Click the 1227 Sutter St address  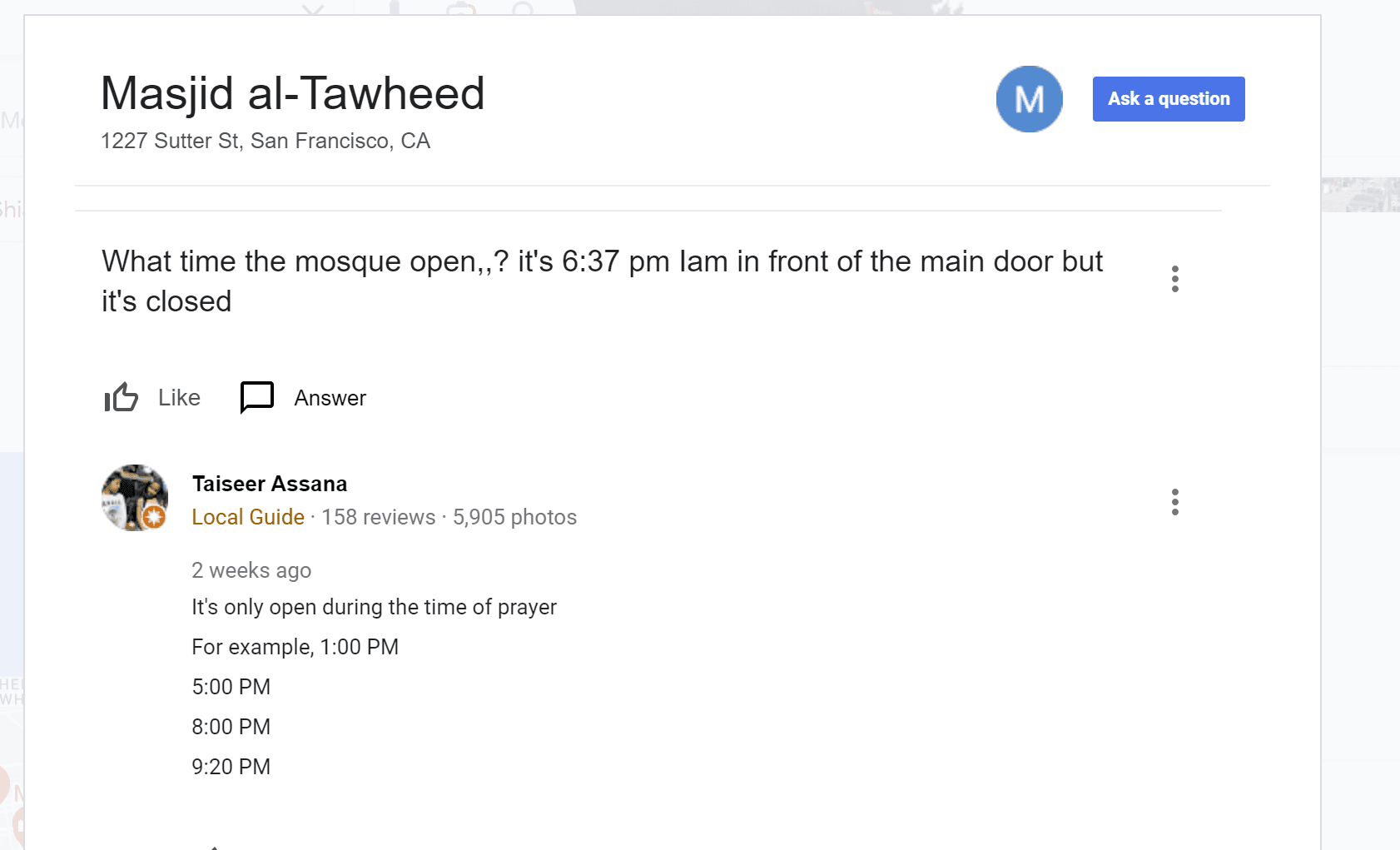266,141
